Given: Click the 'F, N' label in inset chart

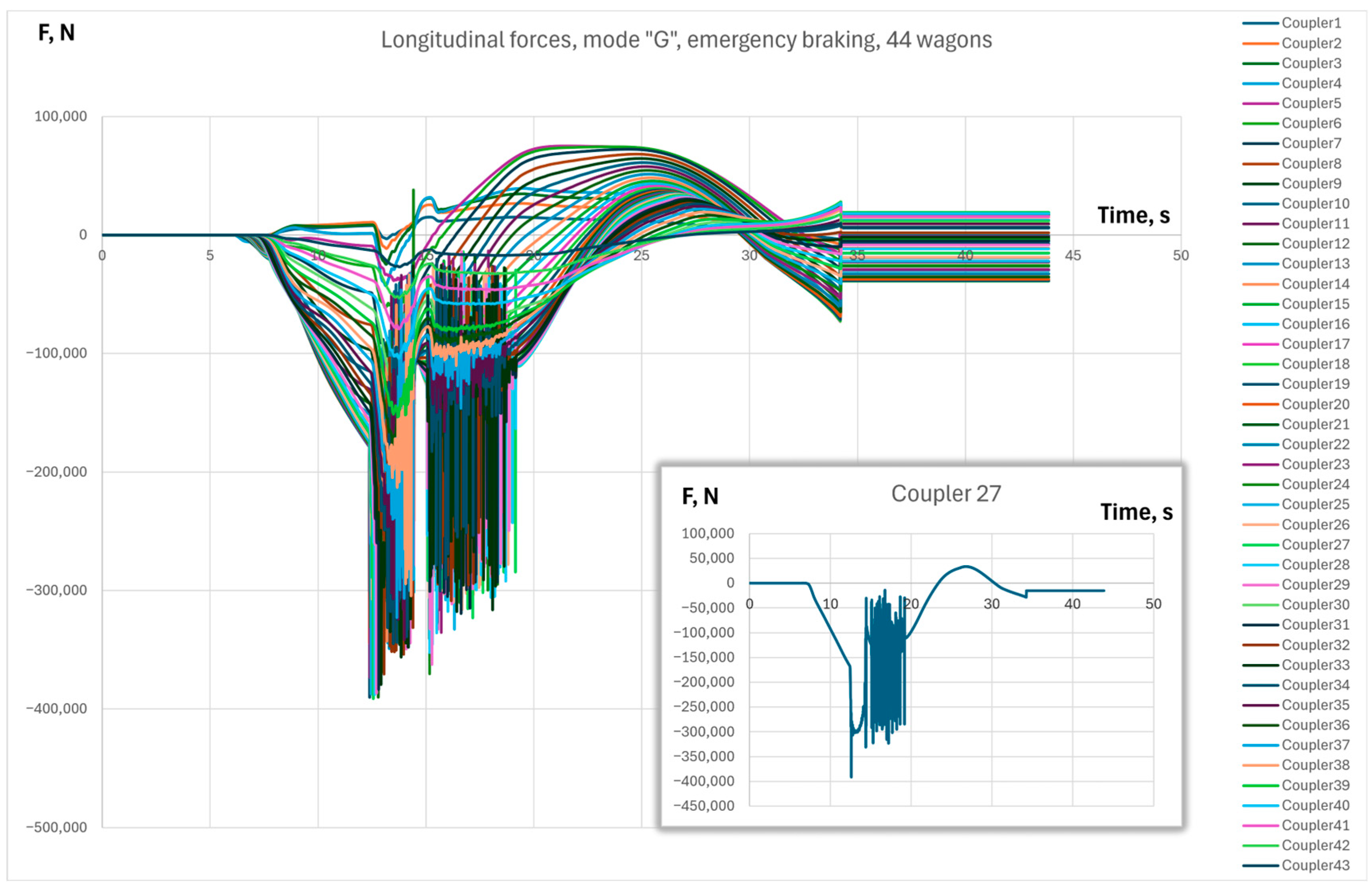Looking at the screenshot, I should click(x=700, y=496).
